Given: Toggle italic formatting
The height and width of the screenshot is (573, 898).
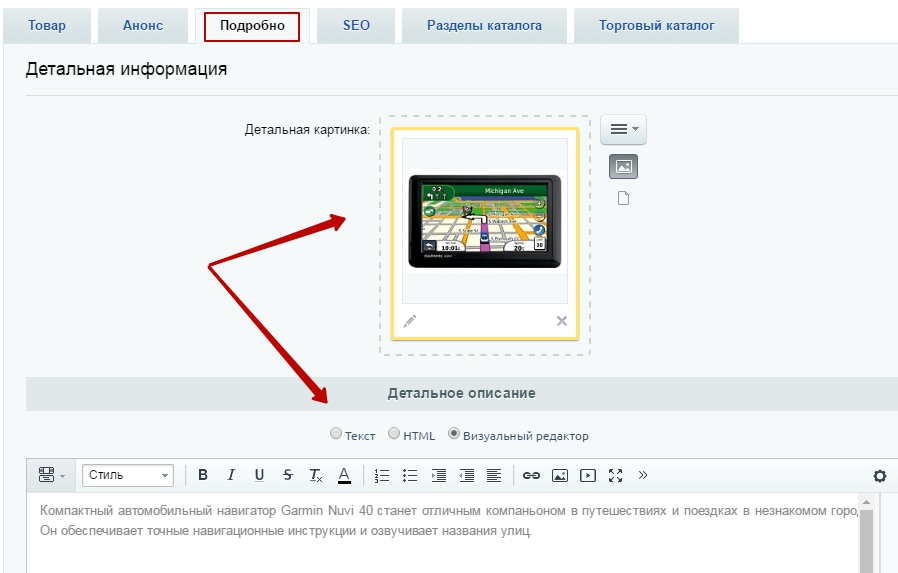Looking at the screenshot, I should (x=231, y=475).
